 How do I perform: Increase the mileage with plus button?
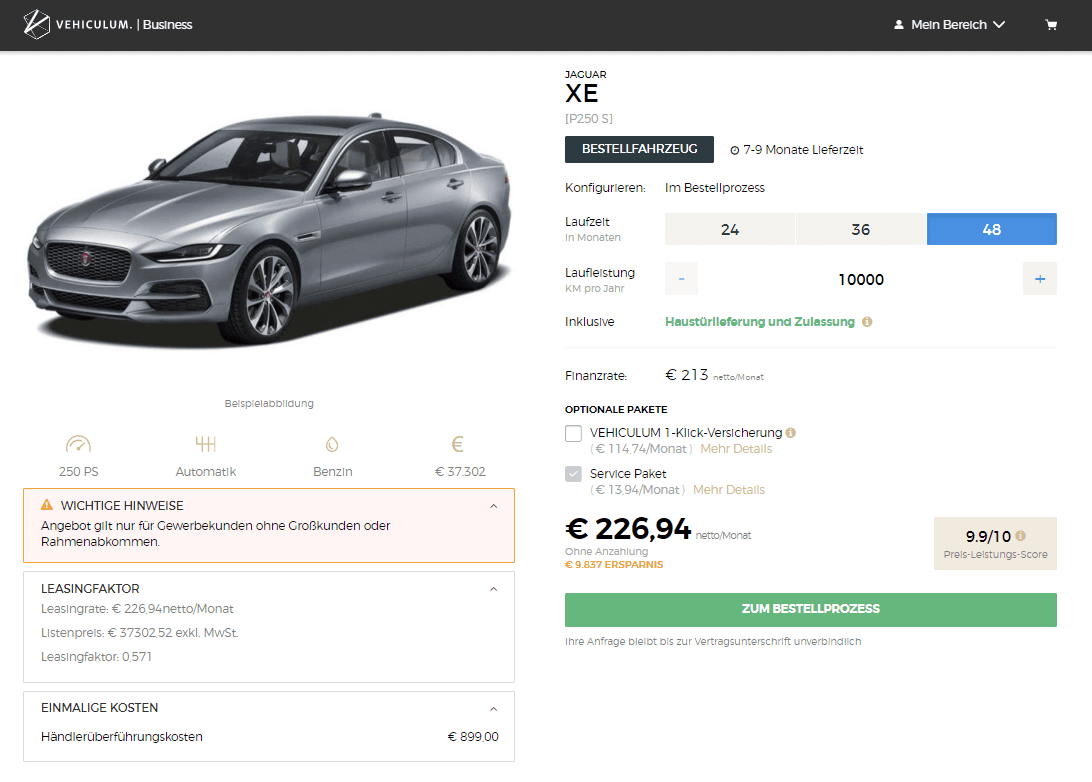[x=1040, y=279]
